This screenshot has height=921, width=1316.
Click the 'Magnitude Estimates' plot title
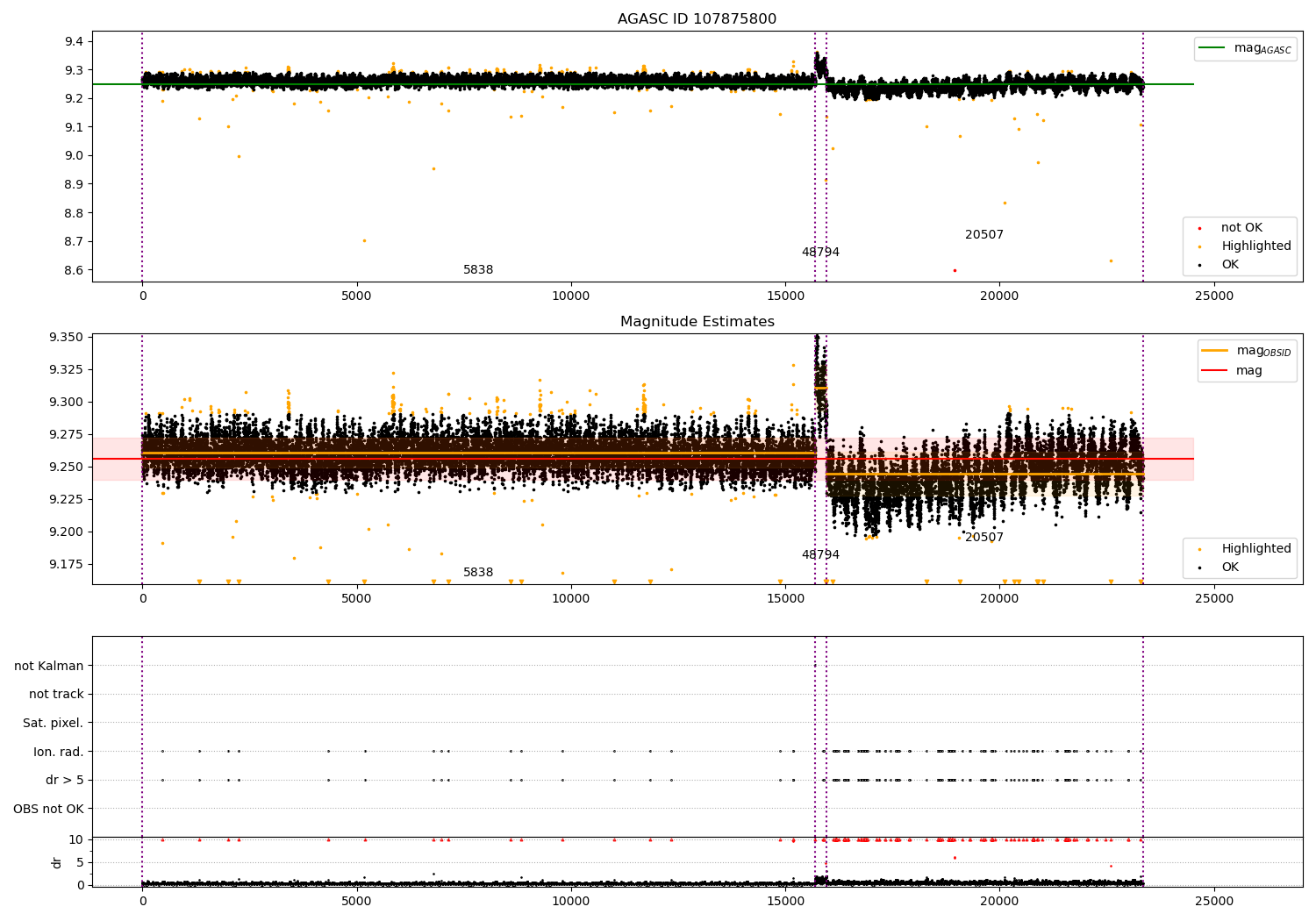[x=697, y=322]
